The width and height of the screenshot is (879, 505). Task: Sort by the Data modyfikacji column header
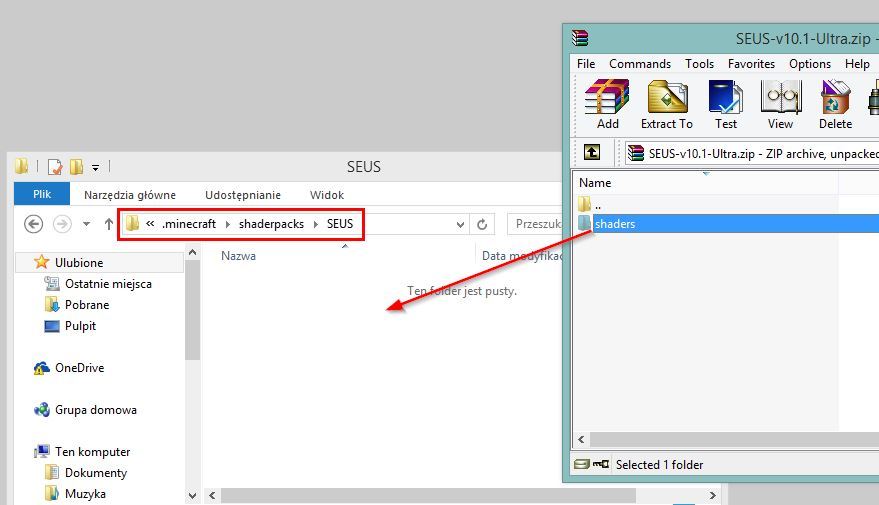click(x=521, y=256)
